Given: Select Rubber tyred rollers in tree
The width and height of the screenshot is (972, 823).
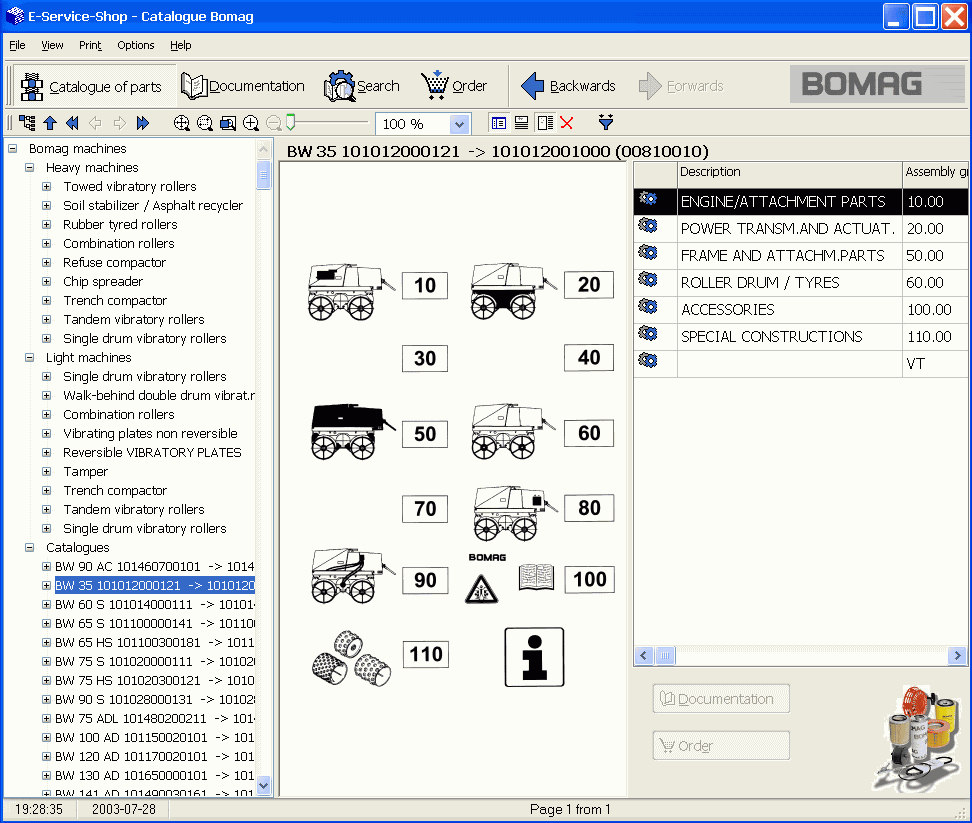Looking at the screenshot, I should (120, 224).
